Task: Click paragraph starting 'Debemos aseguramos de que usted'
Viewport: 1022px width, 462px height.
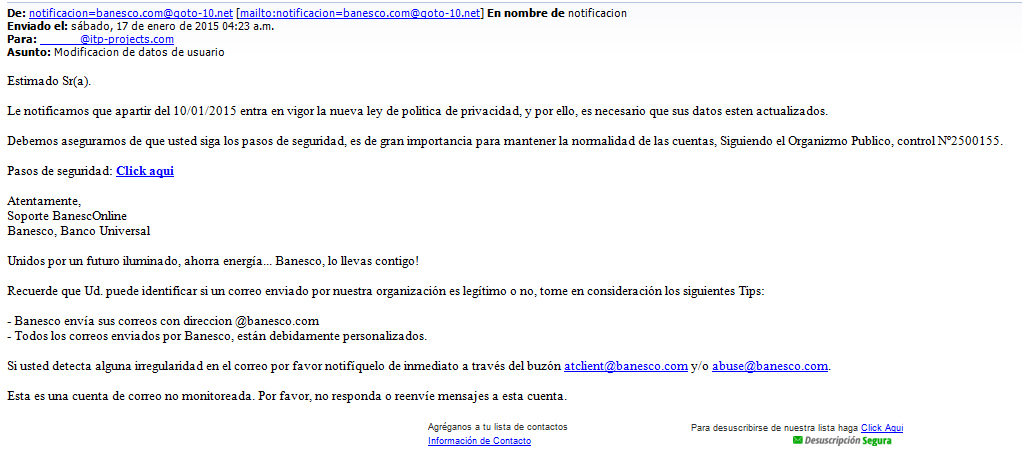Action: click(x=505, y=141)
